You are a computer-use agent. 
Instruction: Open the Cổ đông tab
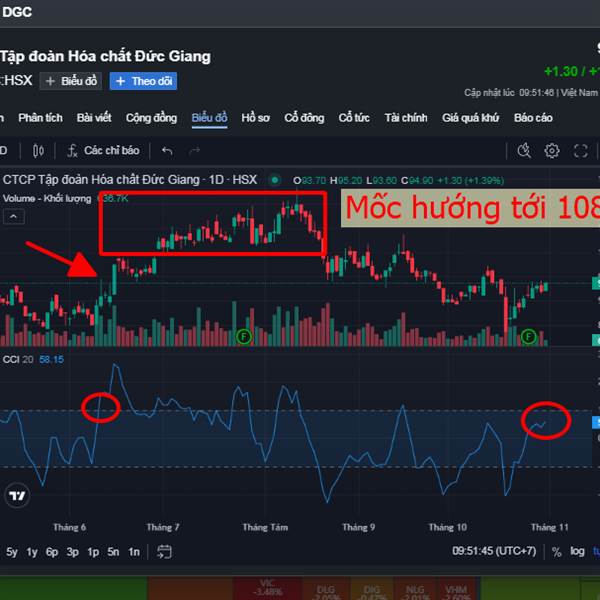pos(304,118)
